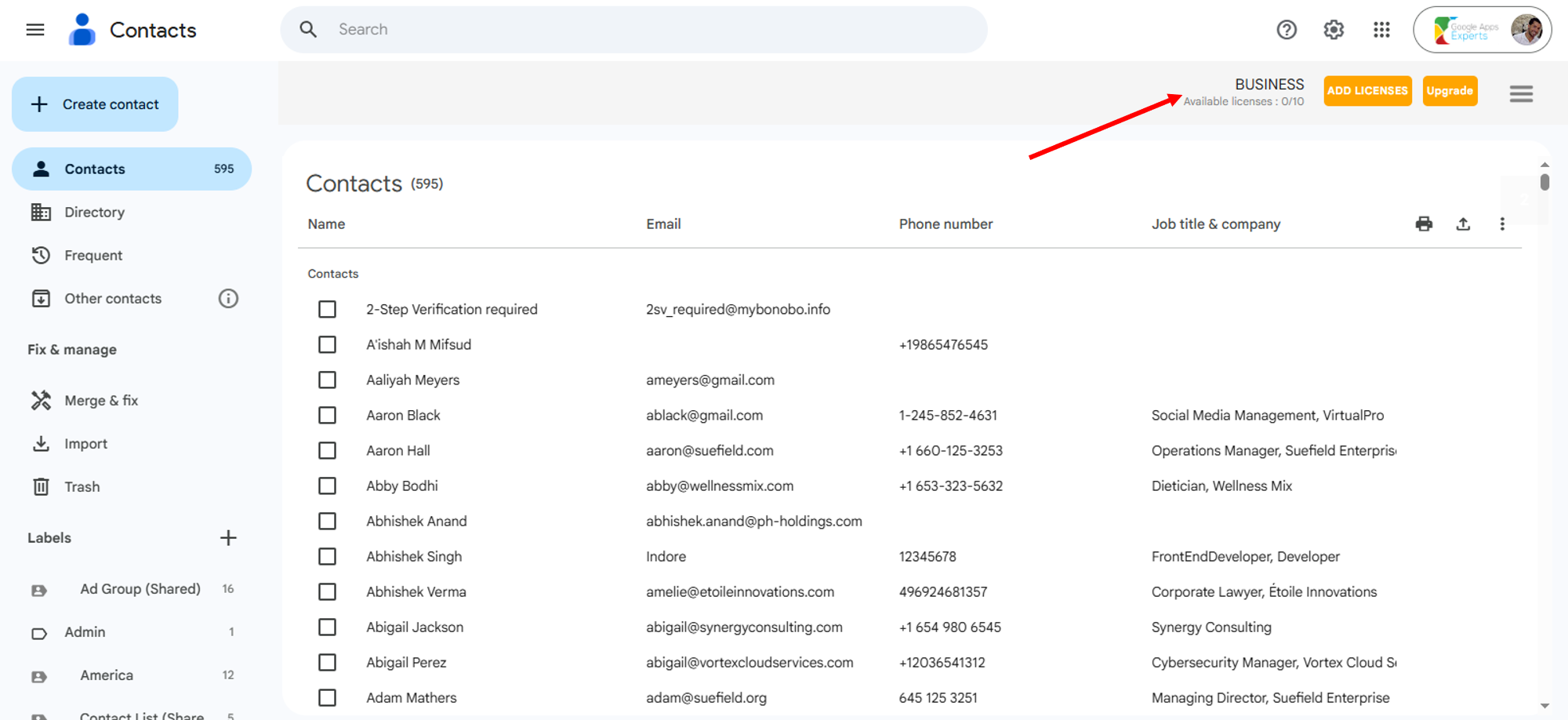Click info icon beside Other contacts

pyautogui.click(x=228, y=299)
